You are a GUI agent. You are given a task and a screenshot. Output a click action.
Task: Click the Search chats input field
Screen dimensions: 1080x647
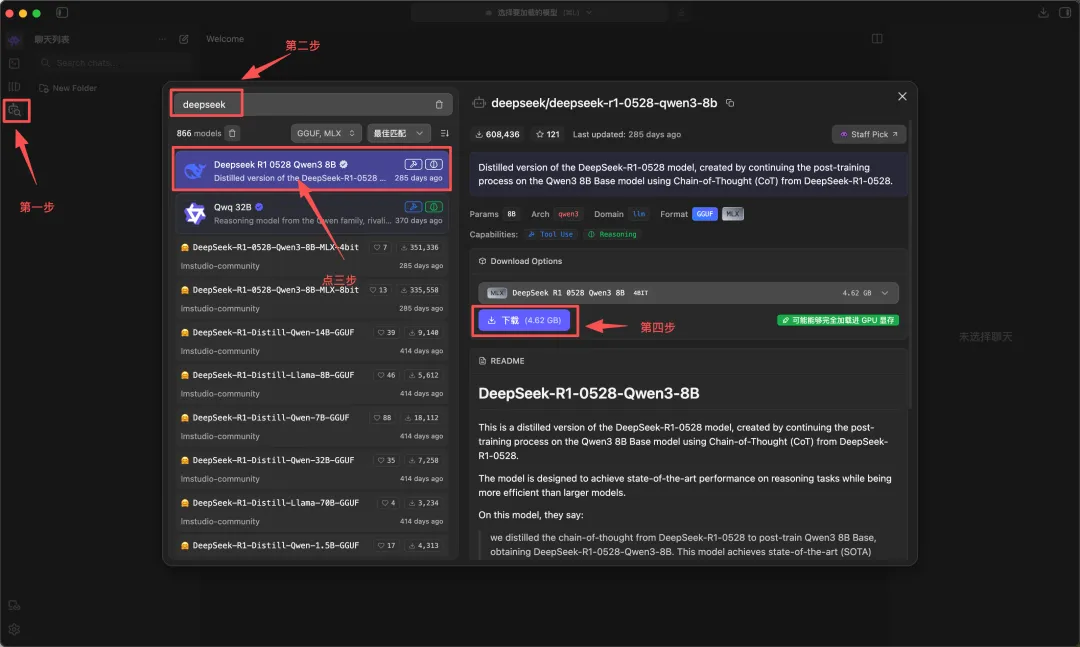(114, 63)
